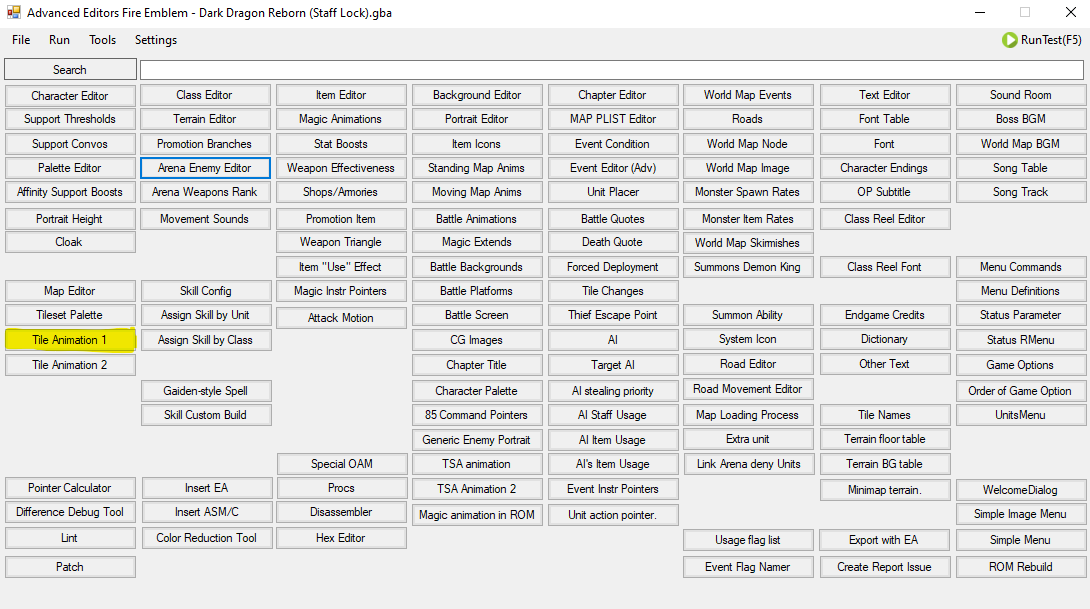Open Game Options

(1020, 365)
